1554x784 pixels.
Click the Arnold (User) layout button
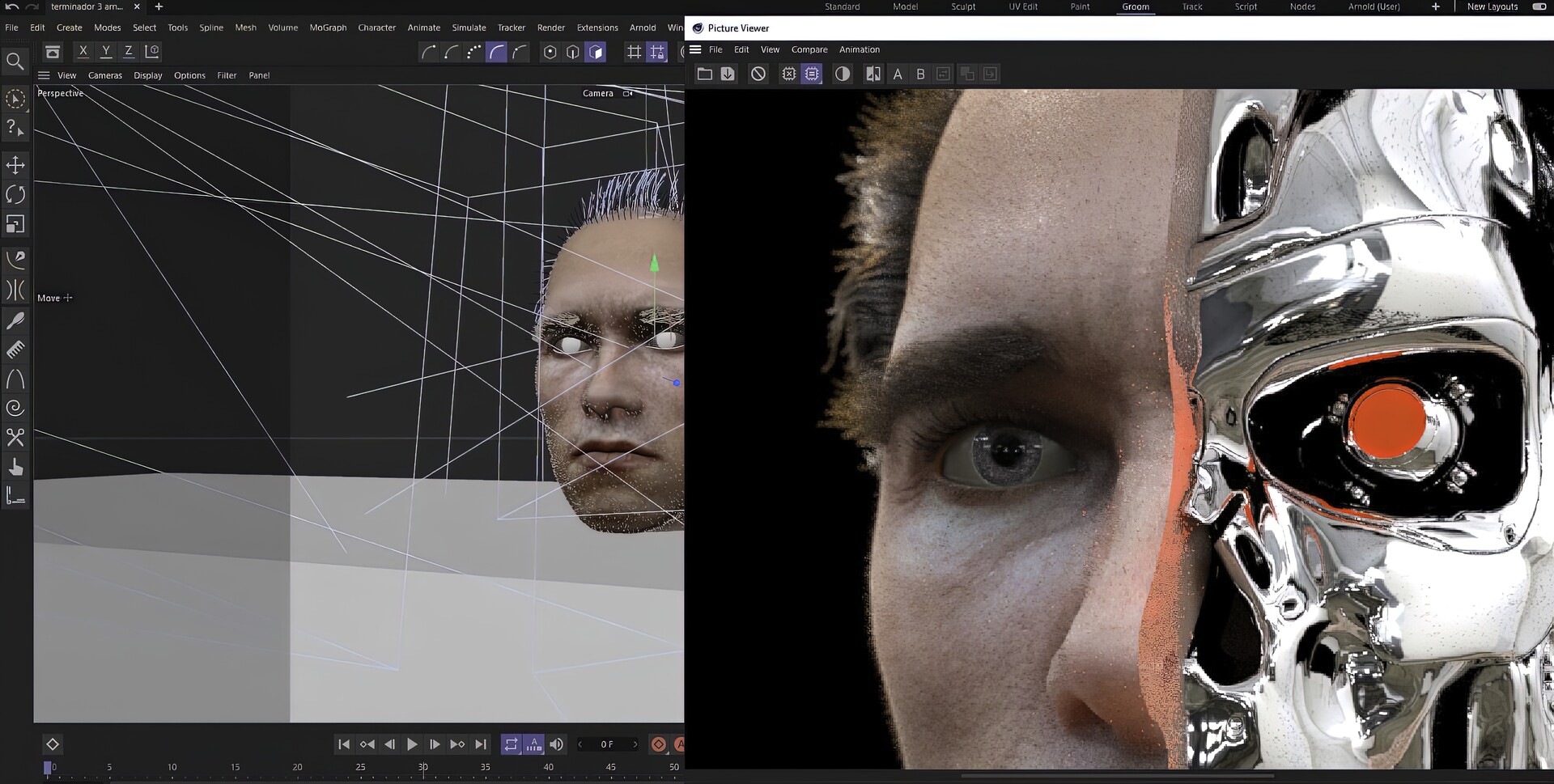(x=1374, y=6)
